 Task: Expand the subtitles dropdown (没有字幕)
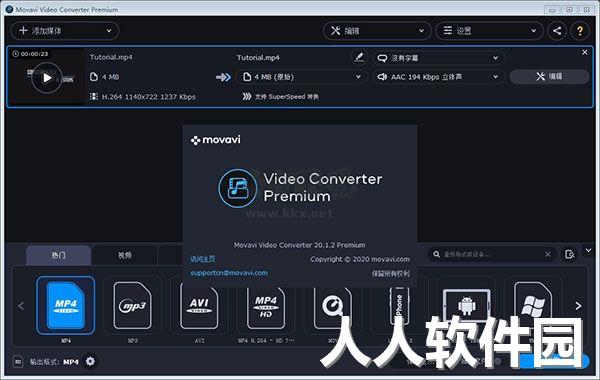(439, 58)
